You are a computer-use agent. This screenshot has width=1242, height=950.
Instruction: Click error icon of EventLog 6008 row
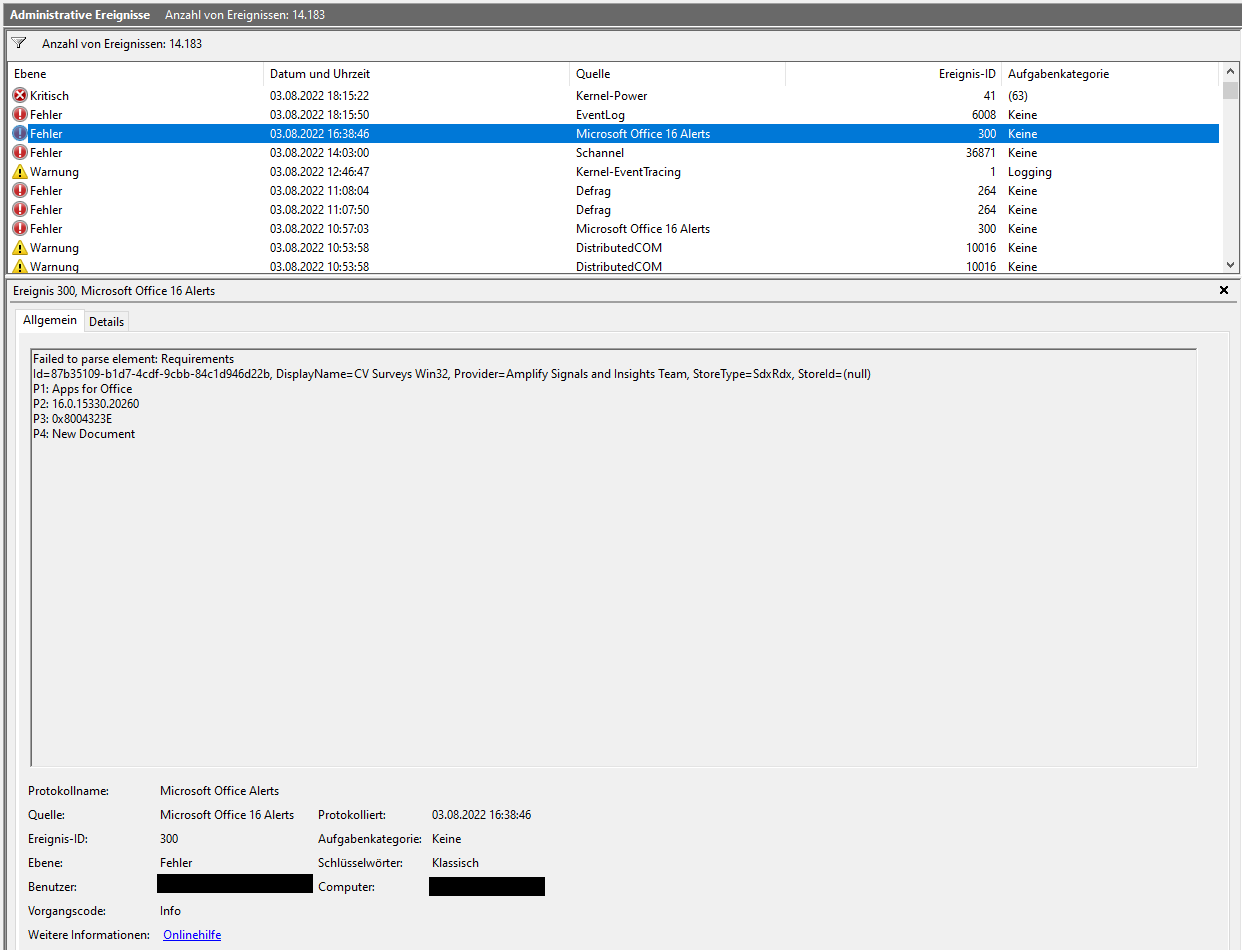[20, 115]
